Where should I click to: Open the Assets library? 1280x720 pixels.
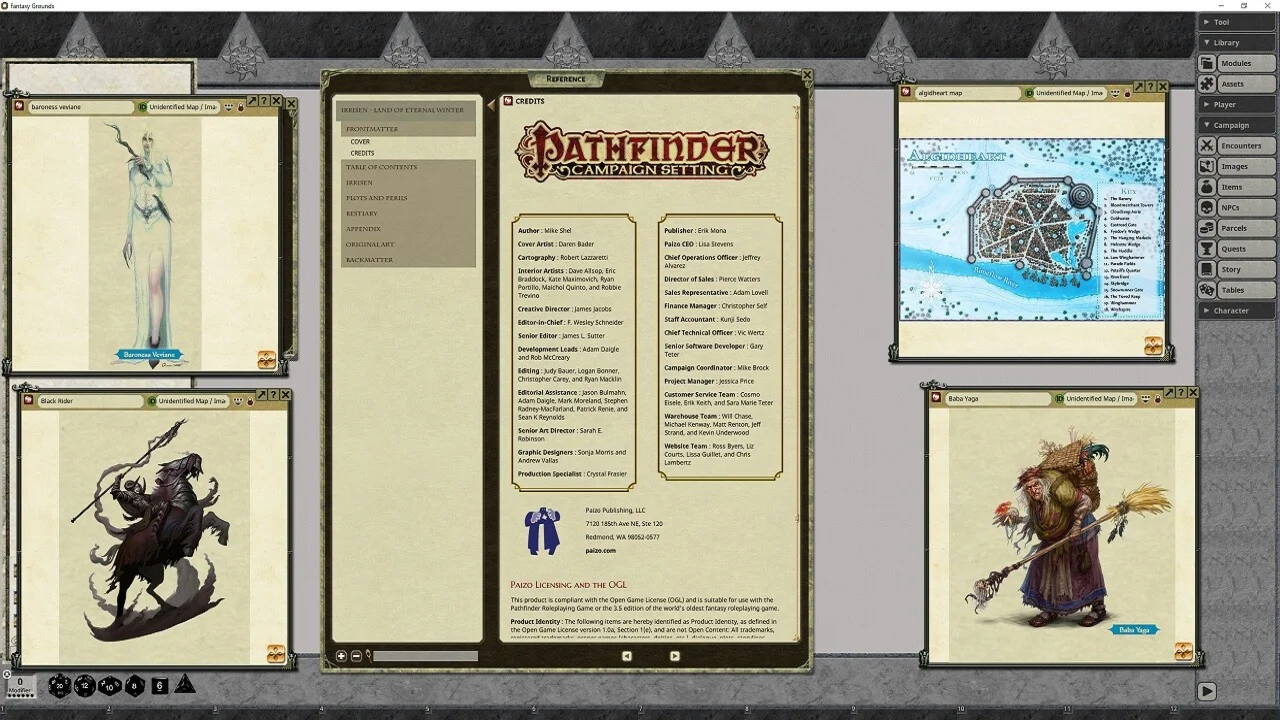coord(1236,84)
